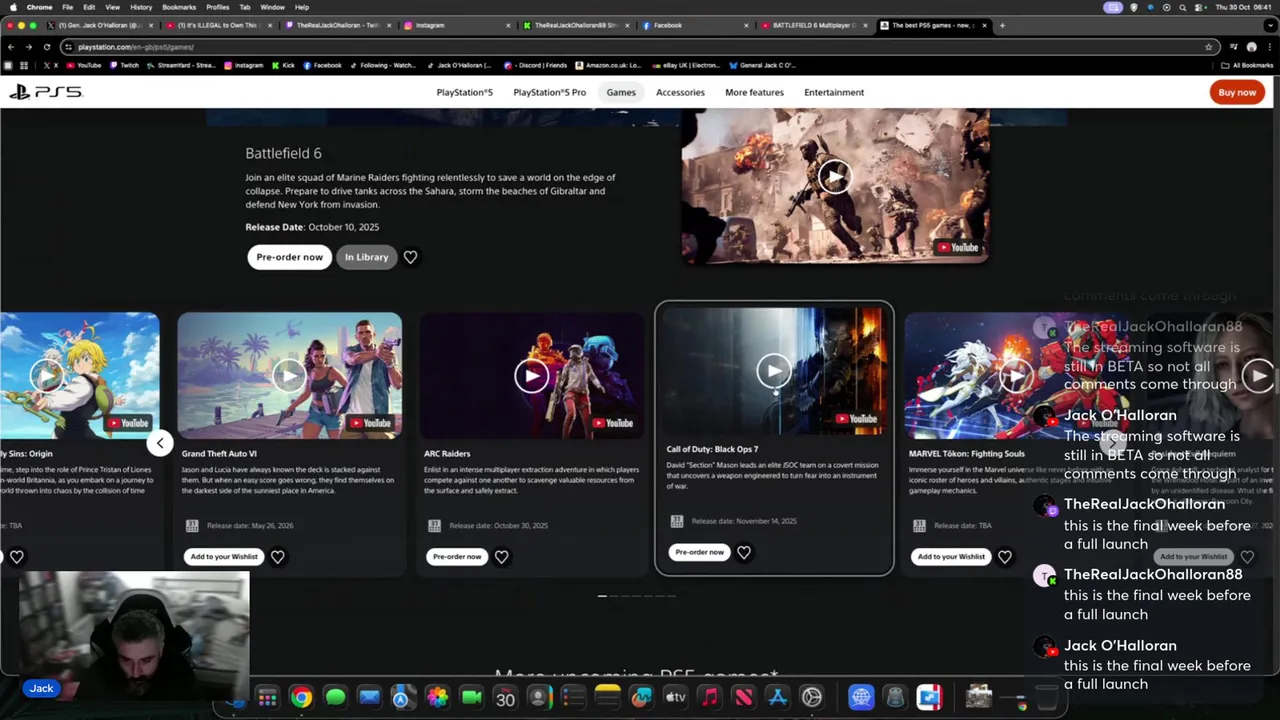Add Battlefield 6 to wishlist heart icon
Image resolution: width=1280 pixels, height=720 pixels.
(410, 257)
